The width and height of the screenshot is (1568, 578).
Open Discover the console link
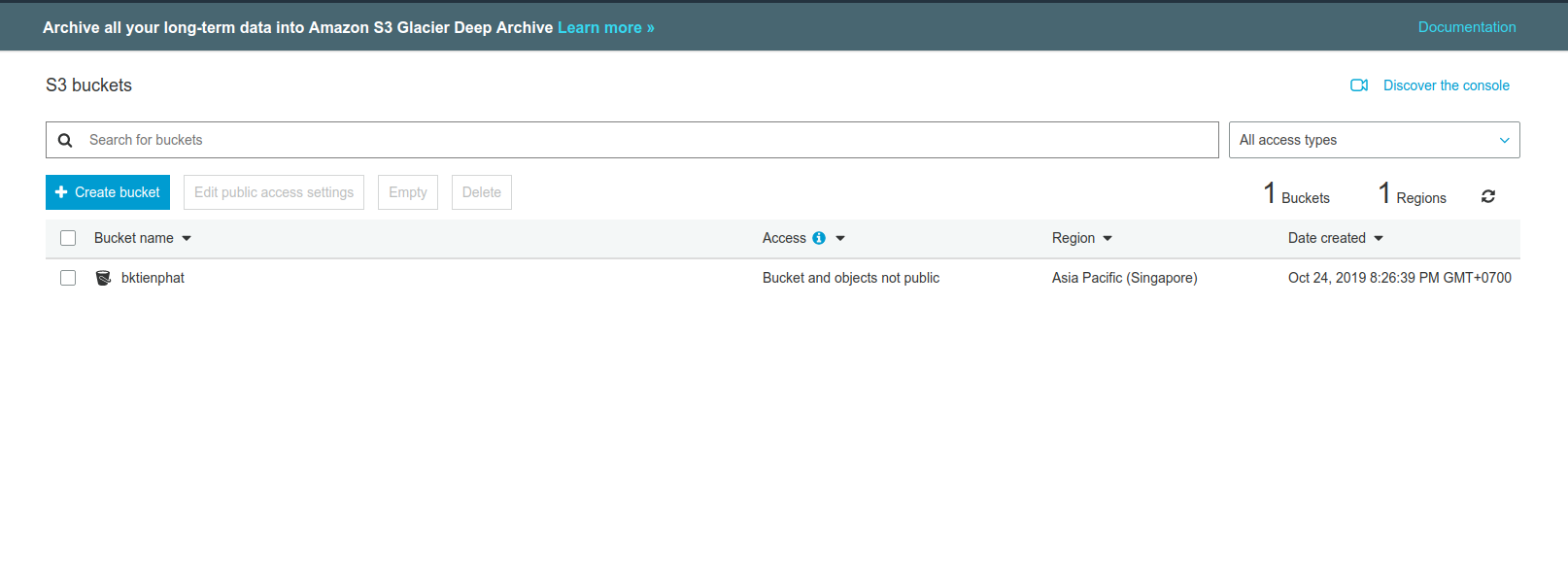pos(1447,85)
